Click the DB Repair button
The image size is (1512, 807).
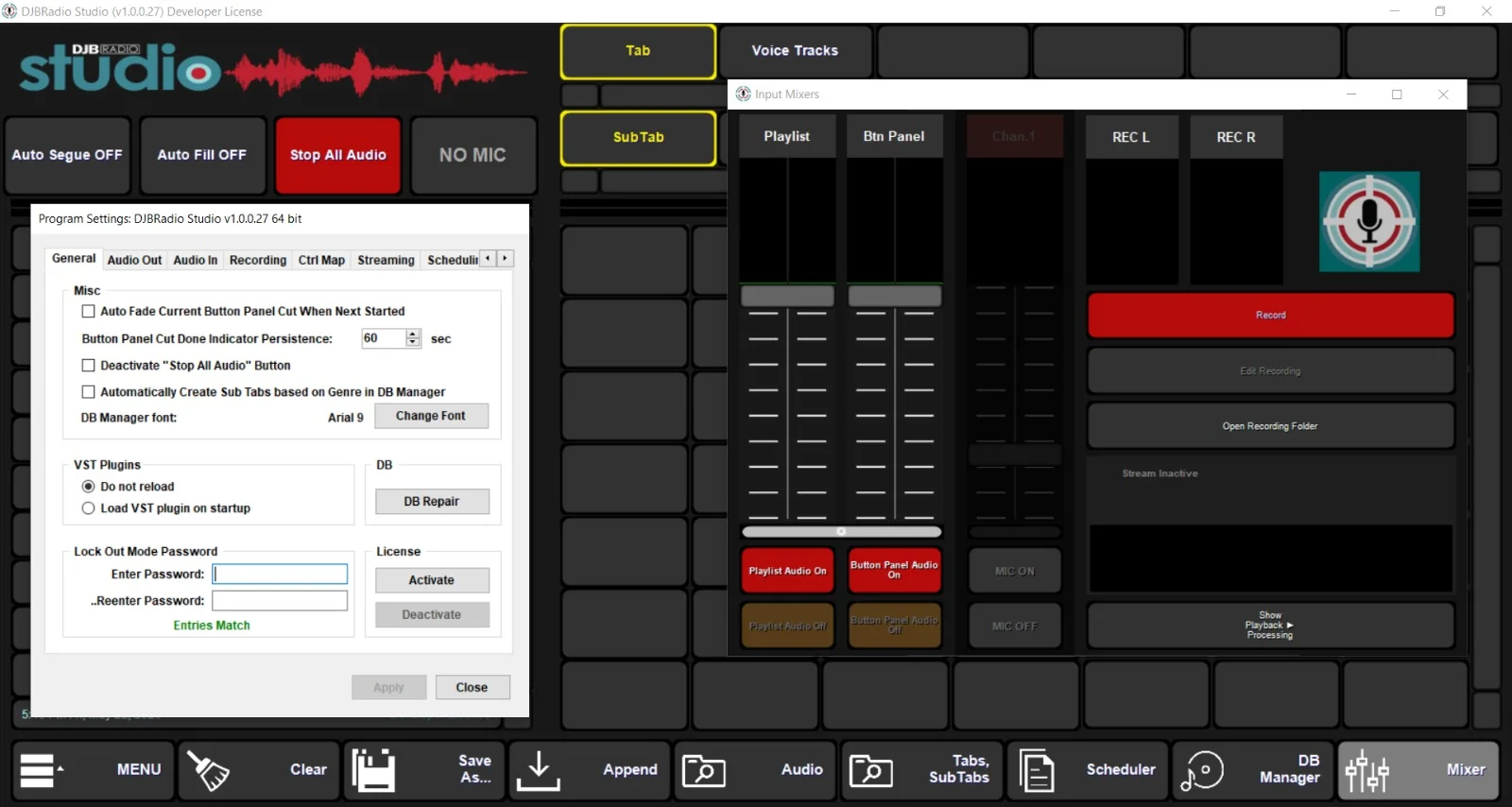(x=432, y=502)
